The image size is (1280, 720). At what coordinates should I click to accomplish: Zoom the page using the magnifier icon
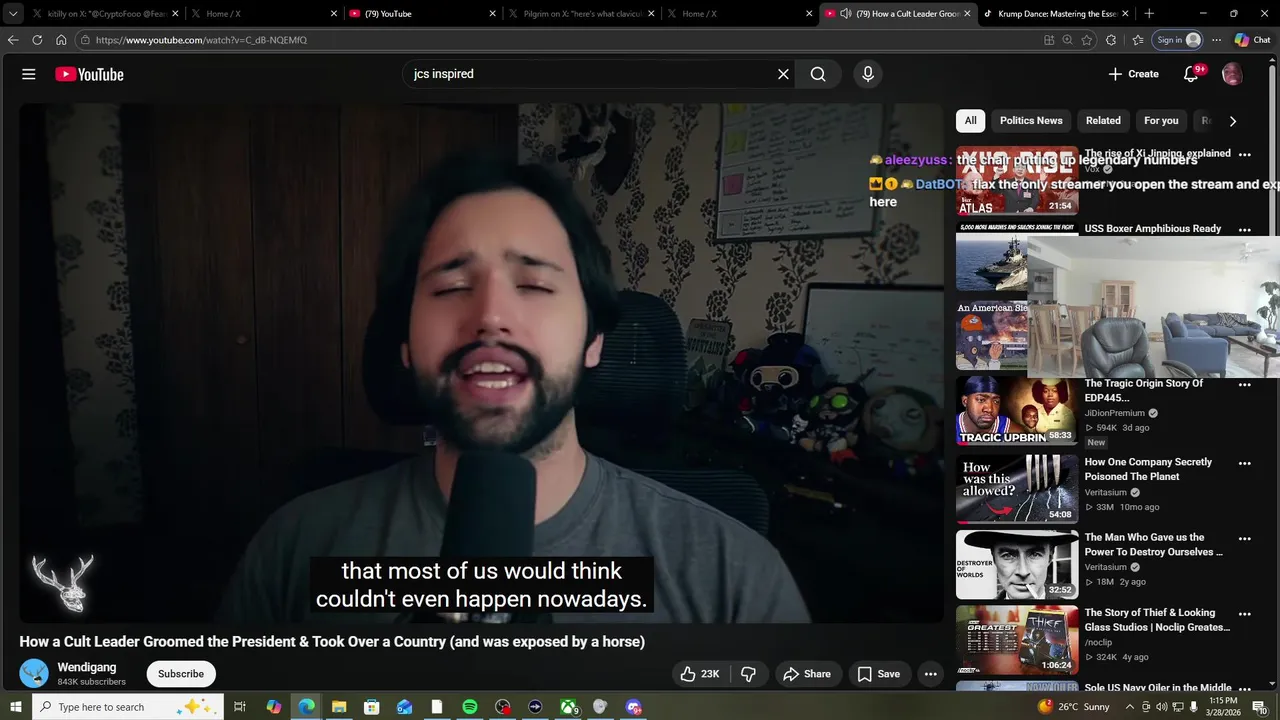(x=1067, y=40)
